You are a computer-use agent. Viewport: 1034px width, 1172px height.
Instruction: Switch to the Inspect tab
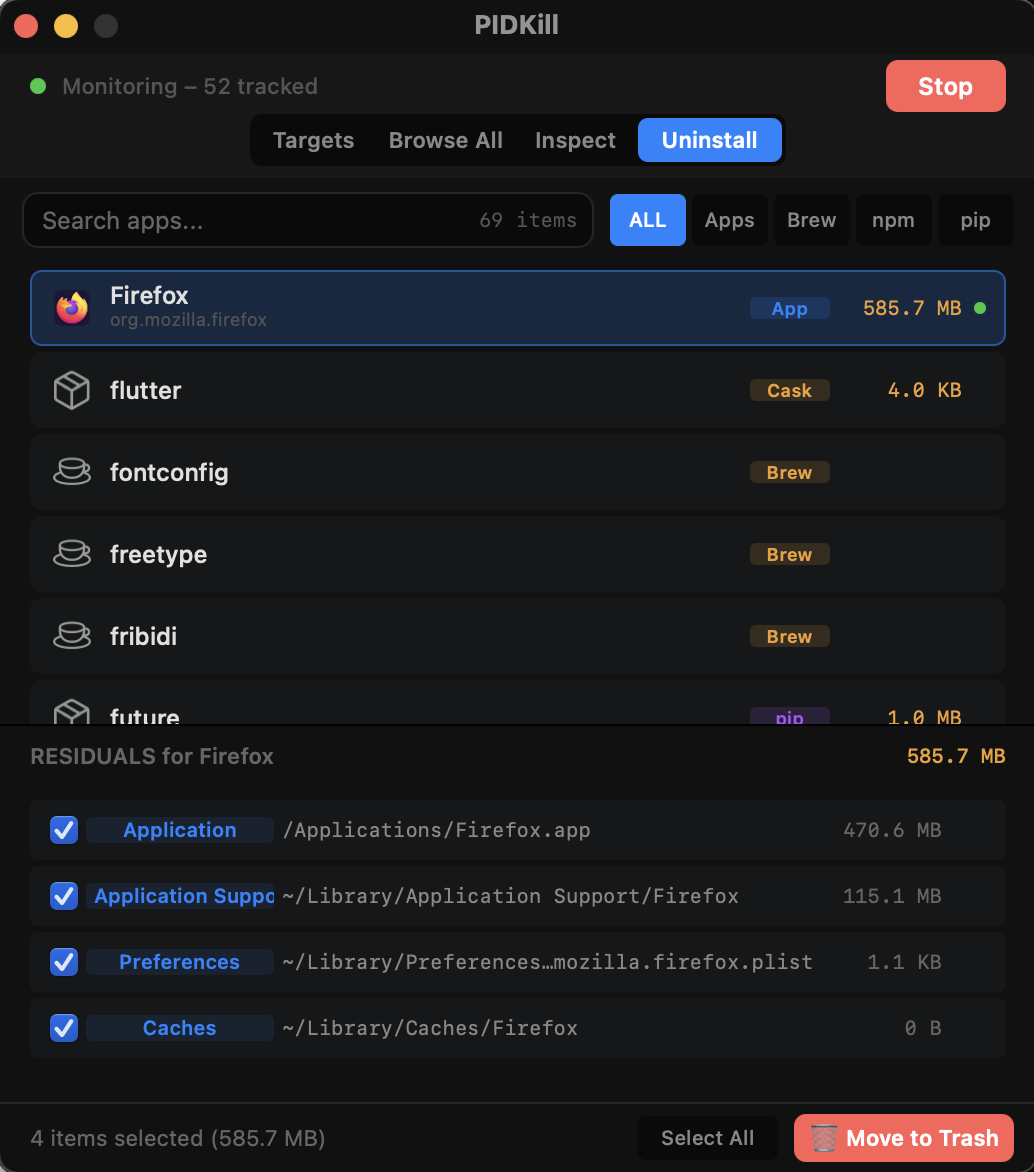tap(575, 140)
